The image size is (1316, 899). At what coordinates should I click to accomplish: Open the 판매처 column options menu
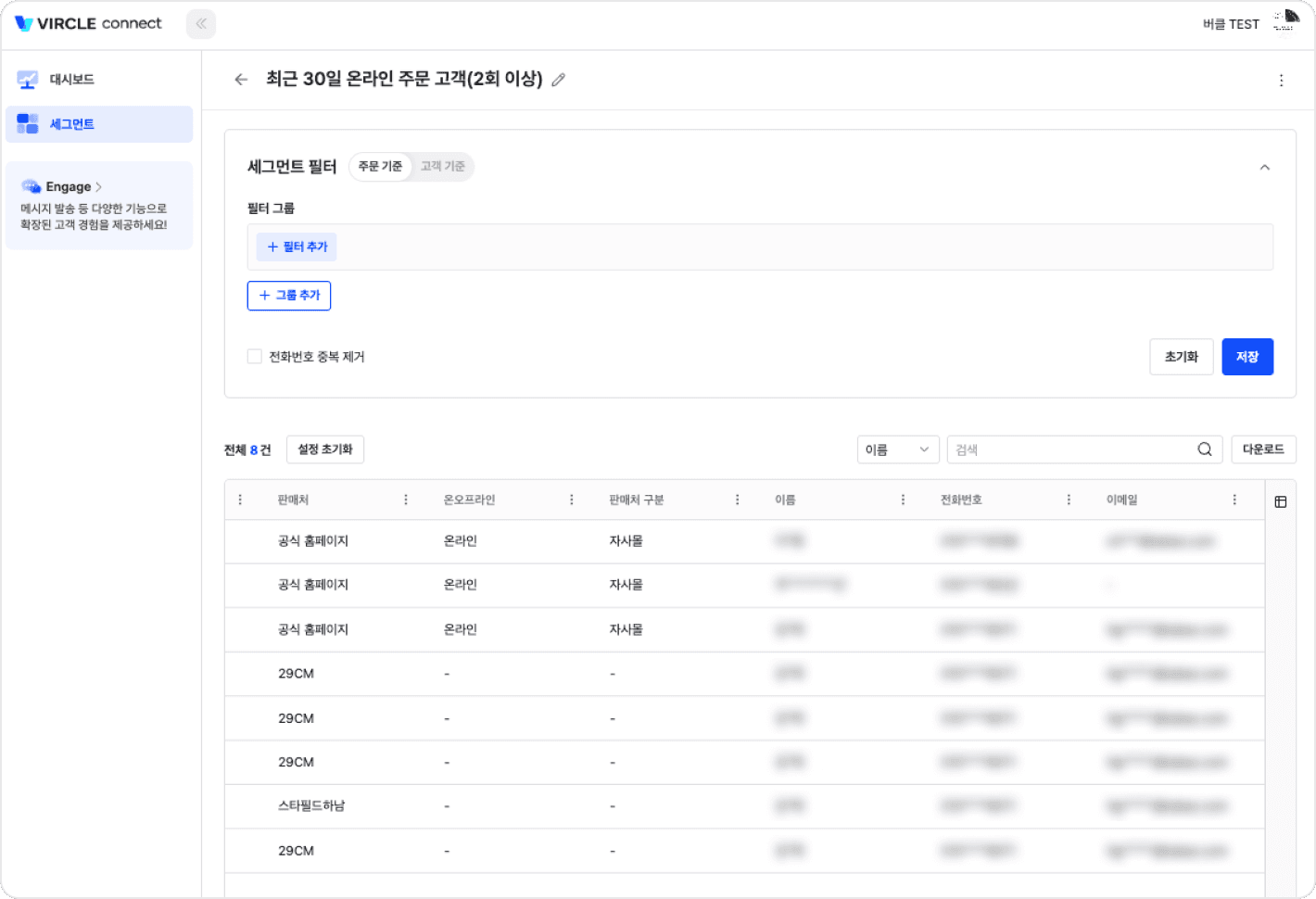click(405, 499)
